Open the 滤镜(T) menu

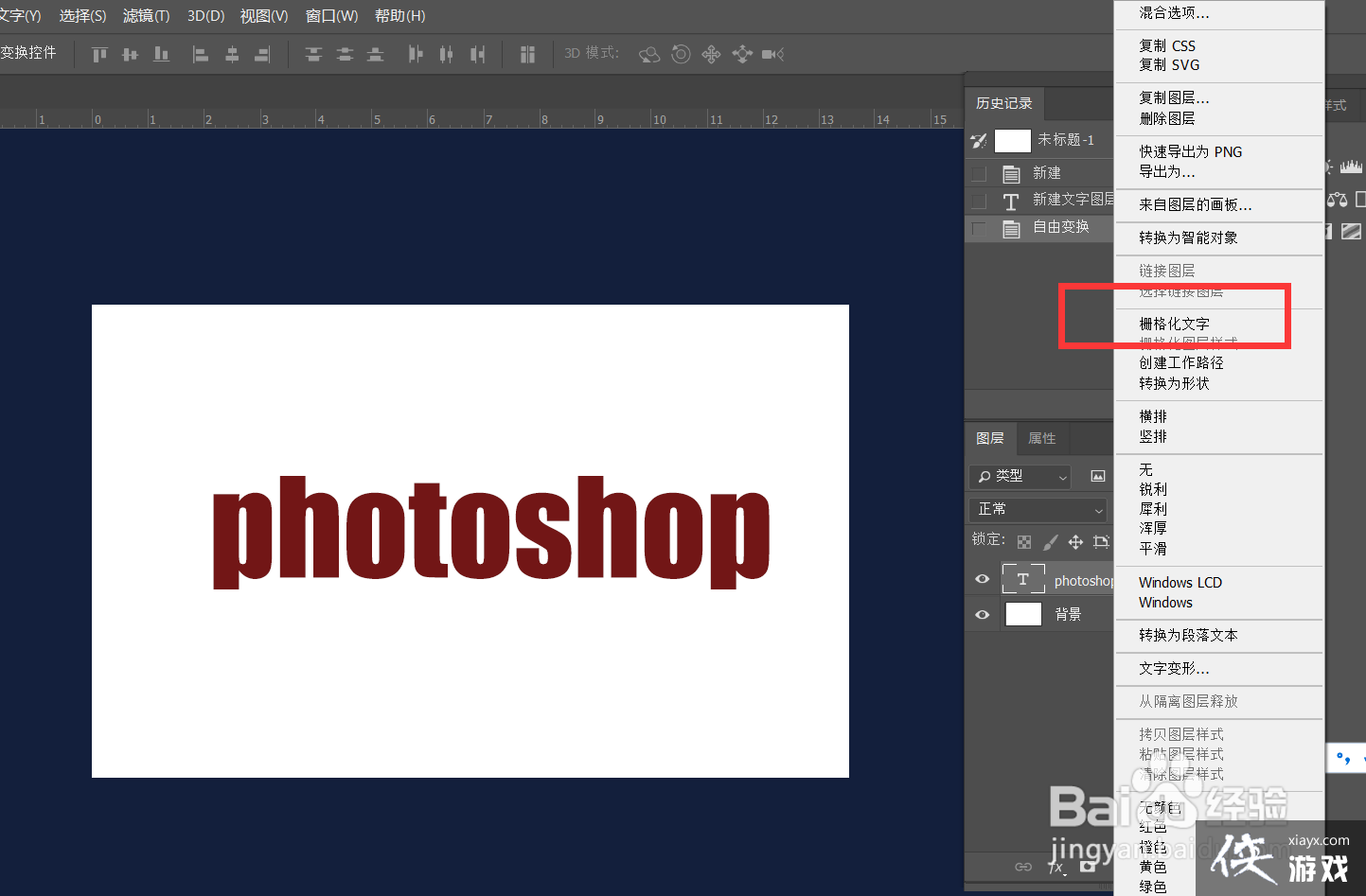click(x=147, y=16)
